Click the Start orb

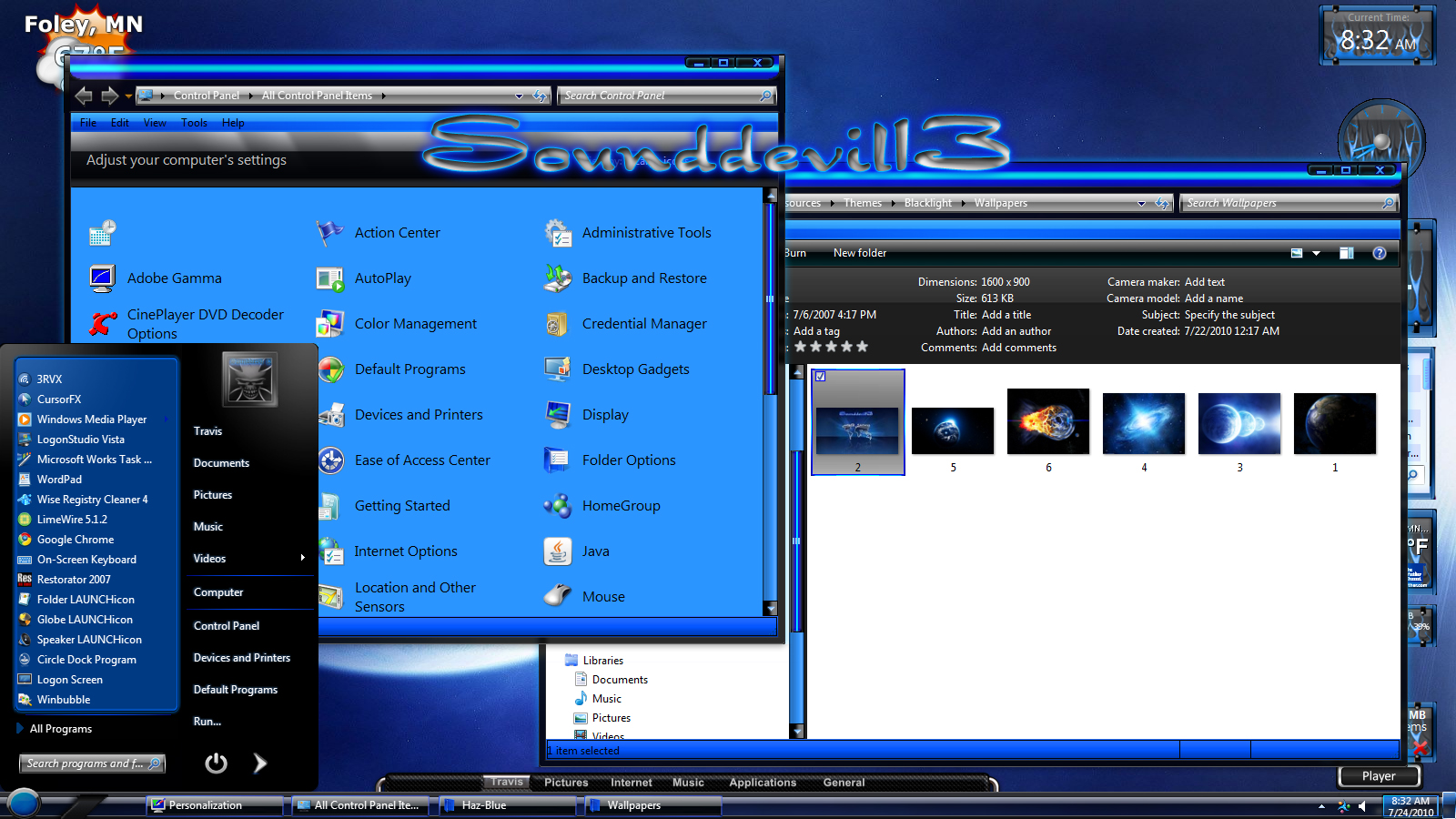tap(24, 804)
